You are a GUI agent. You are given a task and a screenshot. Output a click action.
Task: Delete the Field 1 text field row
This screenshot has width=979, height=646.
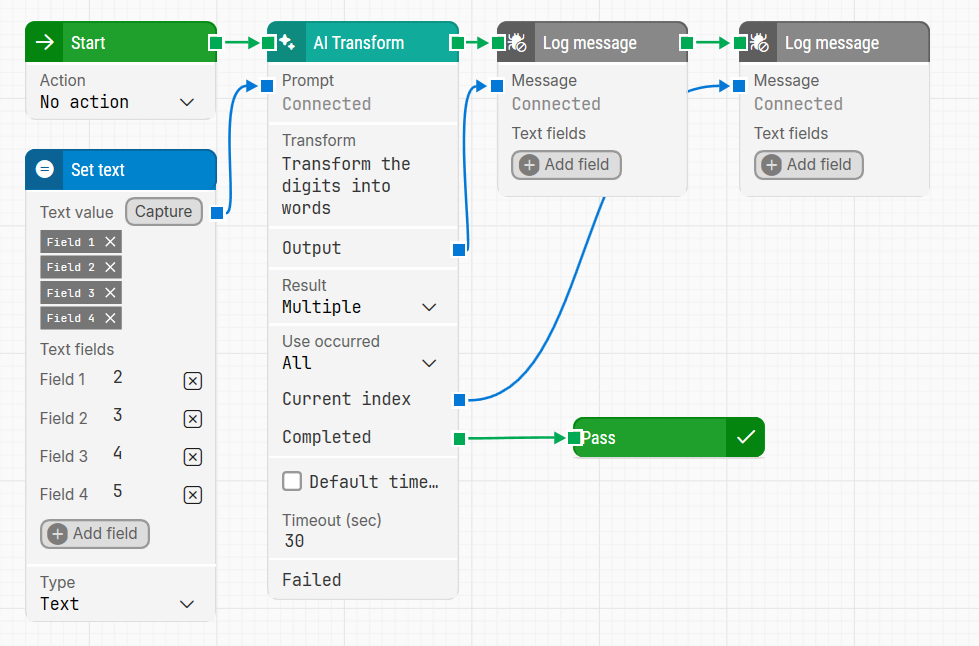pos(193,381)
